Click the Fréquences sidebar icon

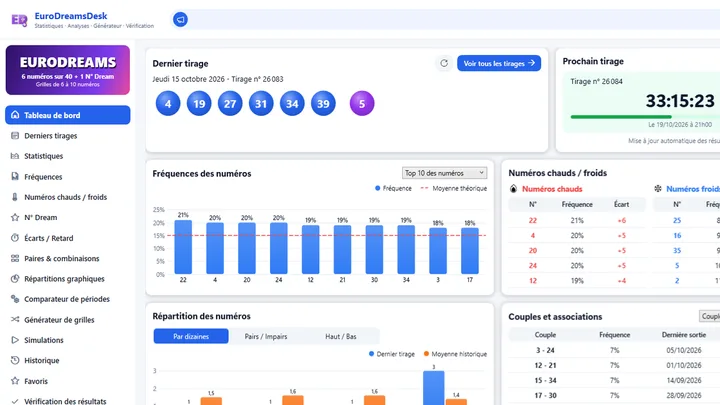pos(15,176)
